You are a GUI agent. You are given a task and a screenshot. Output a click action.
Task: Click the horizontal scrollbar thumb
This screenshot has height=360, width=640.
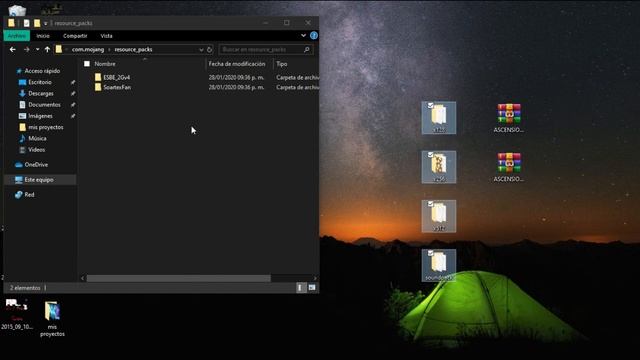point(178,278)
